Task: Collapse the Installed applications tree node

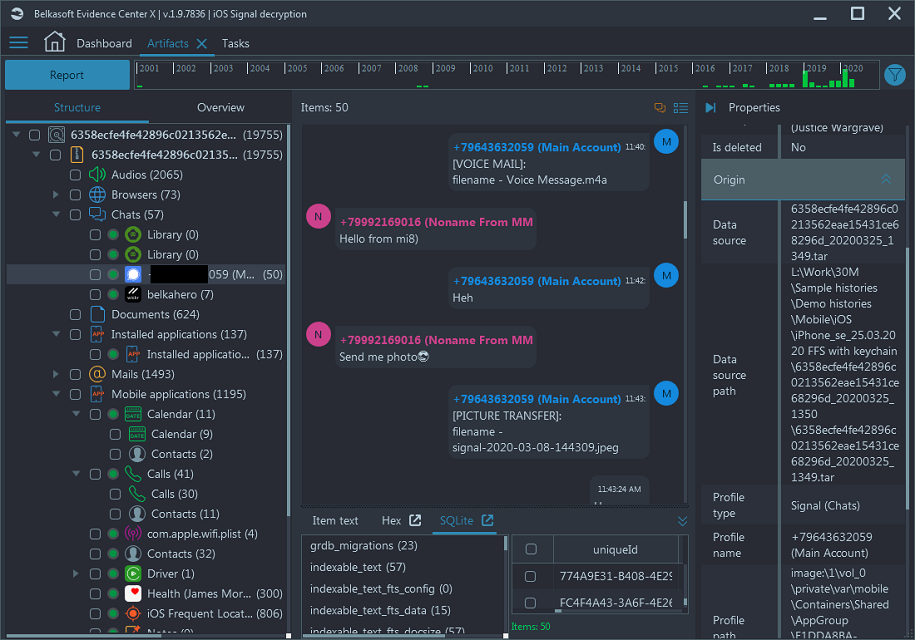Action: click(56, 334)
